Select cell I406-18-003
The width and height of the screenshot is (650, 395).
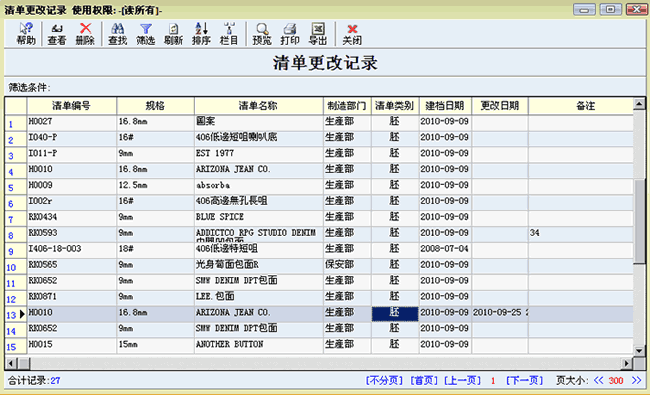[72, 249]
